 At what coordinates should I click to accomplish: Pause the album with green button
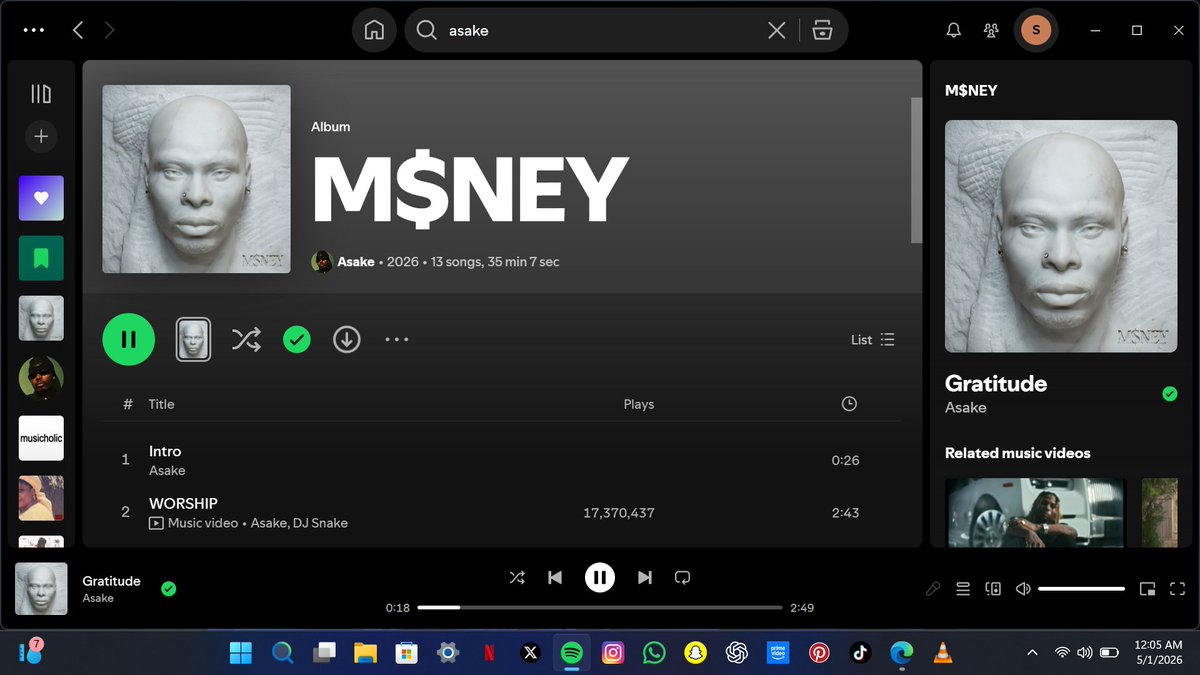point(129,339)
